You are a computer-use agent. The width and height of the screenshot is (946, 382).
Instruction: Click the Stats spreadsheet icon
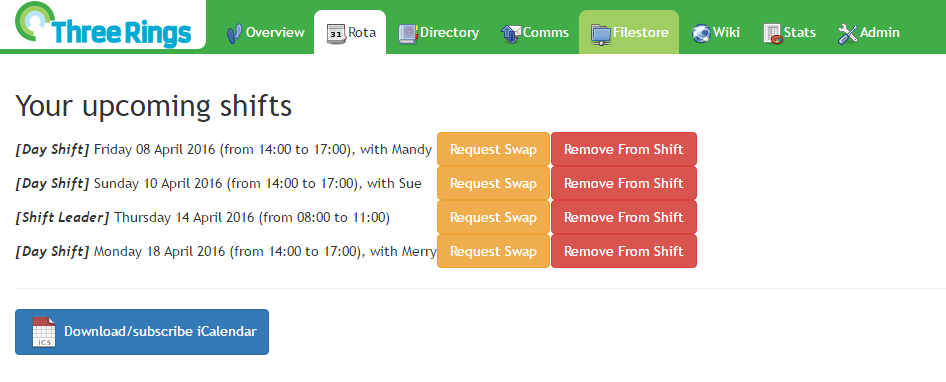pyautogui.click(x=773, y=33)
